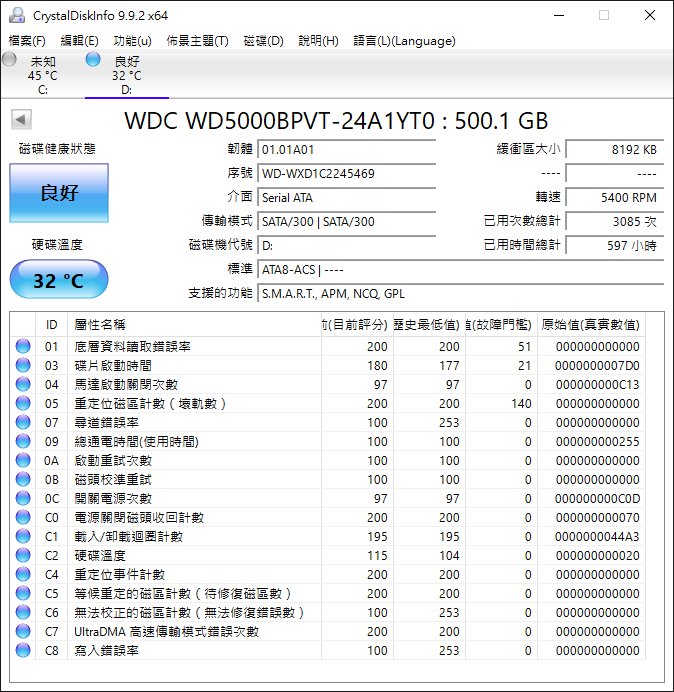The height and width of the screenshot is (692, 674).
Task: Click status orb for attribute 05 row
Action: coord(23,403)
